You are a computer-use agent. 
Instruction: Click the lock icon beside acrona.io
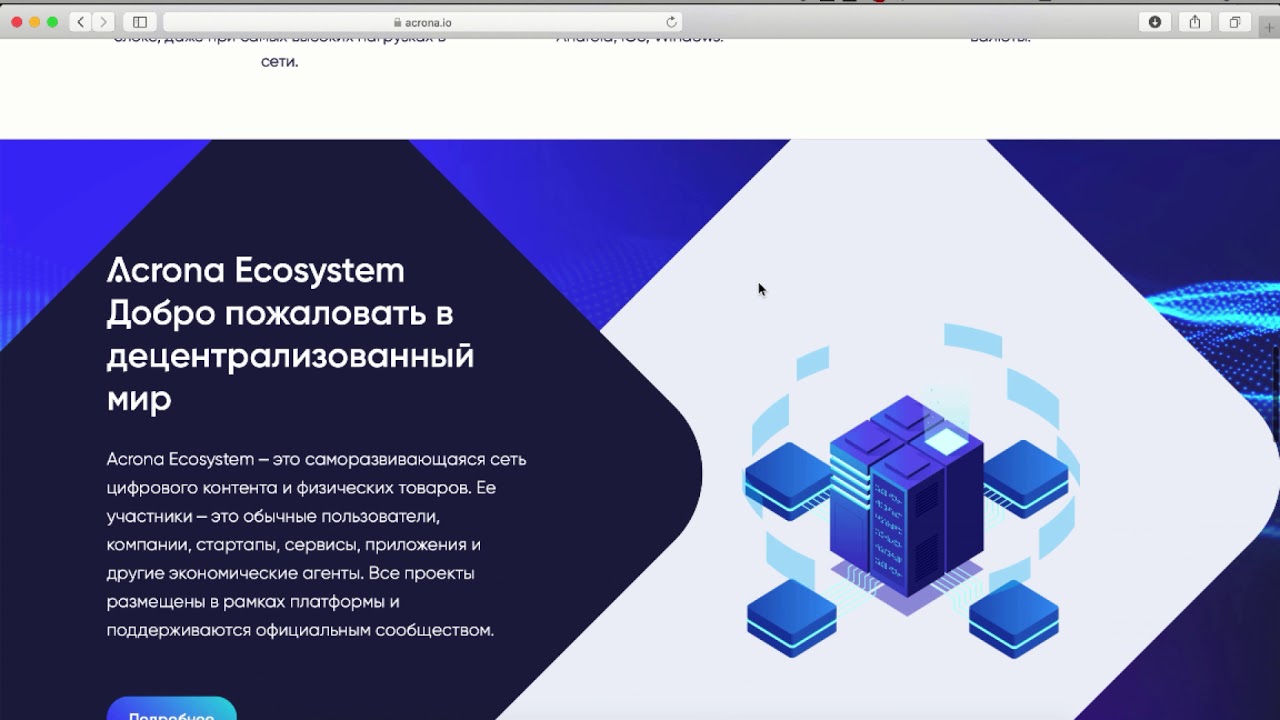[398, 22]
